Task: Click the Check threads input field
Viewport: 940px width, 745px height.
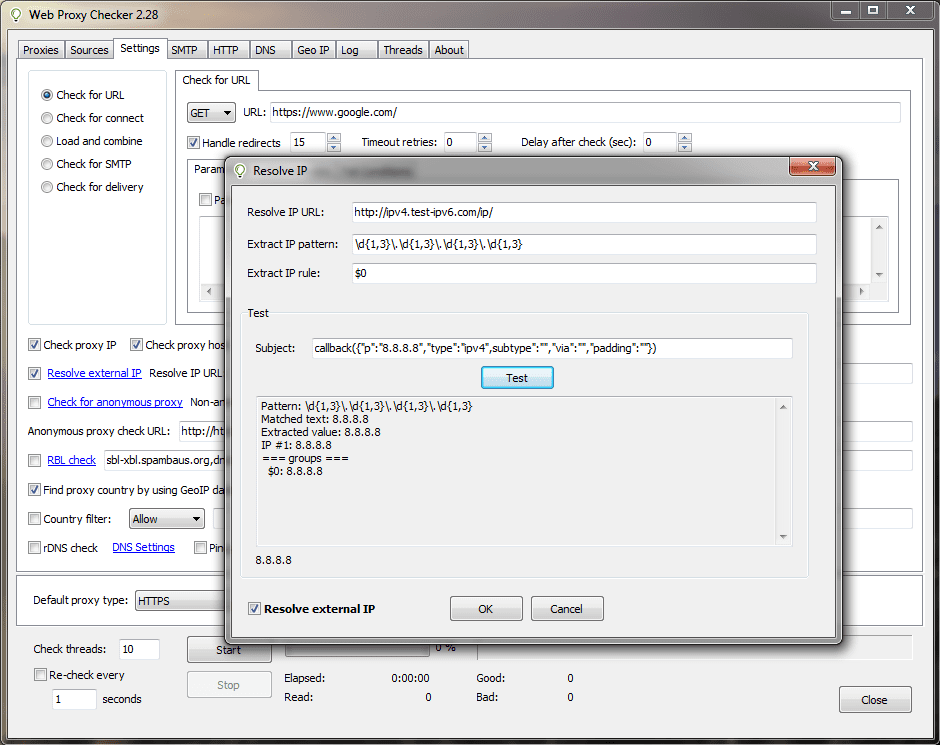Action: point(140,649)
